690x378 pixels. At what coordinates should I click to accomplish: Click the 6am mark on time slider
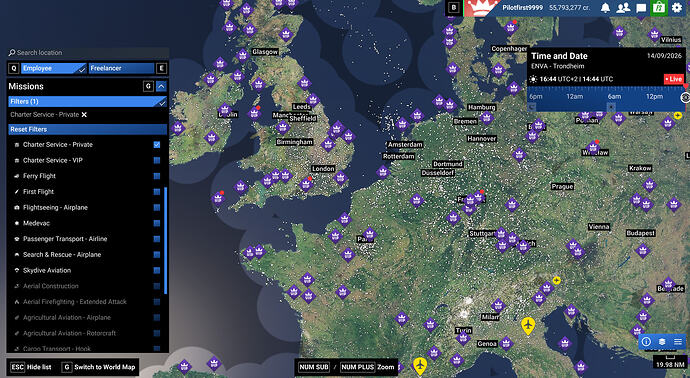[x=614, y=96]
